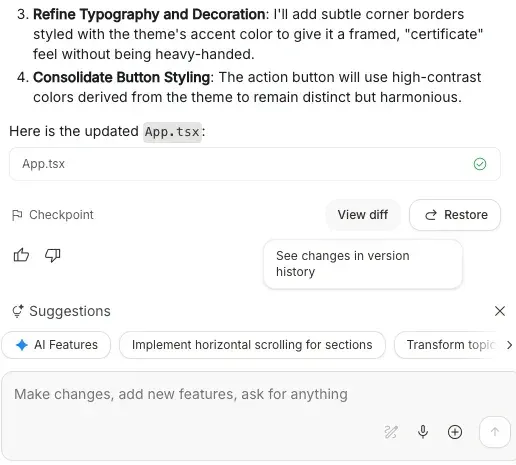Click the thumbs down feedback icon
The image size is (516, 465).
(x=53, y=255)
